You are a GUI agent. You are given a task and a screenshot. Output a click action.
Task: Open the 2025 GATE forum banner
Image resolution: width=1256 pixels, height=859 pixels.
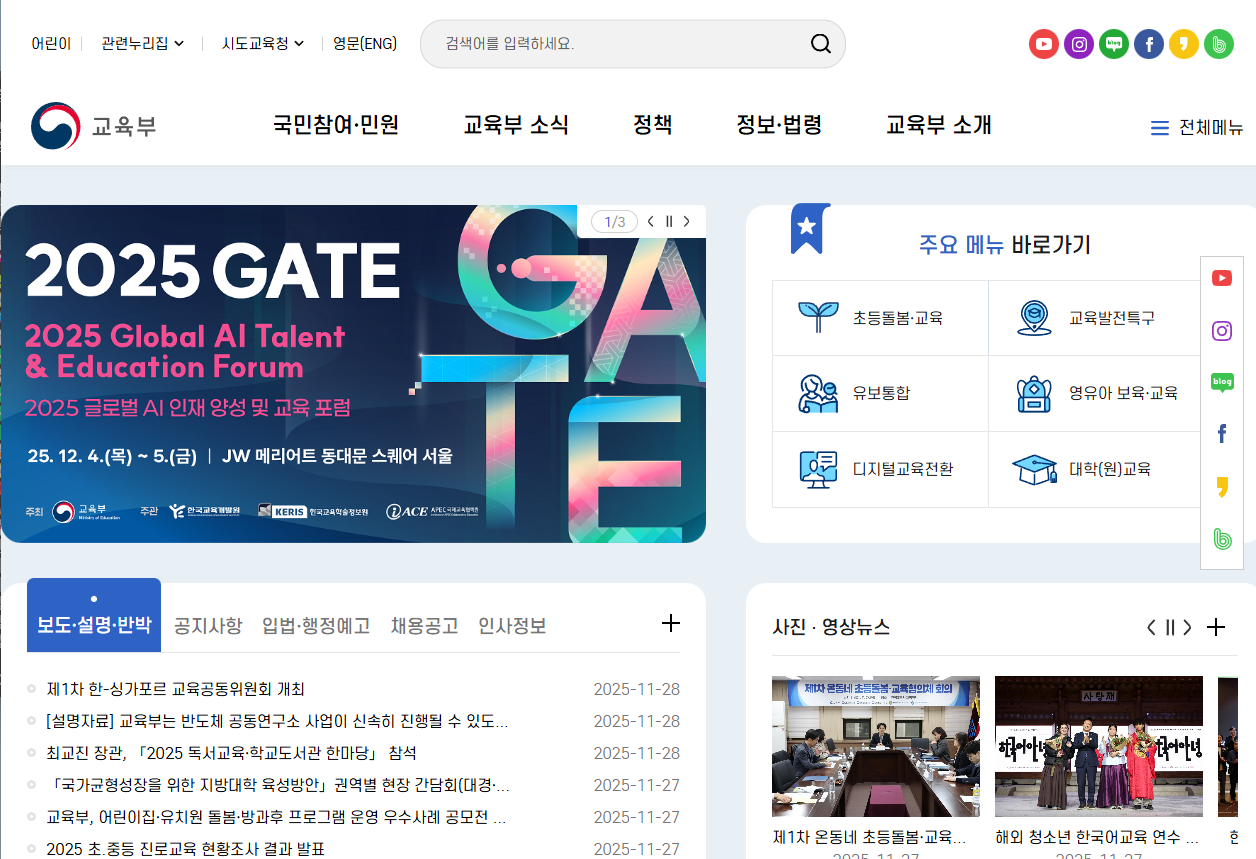(x=353, y=374)
